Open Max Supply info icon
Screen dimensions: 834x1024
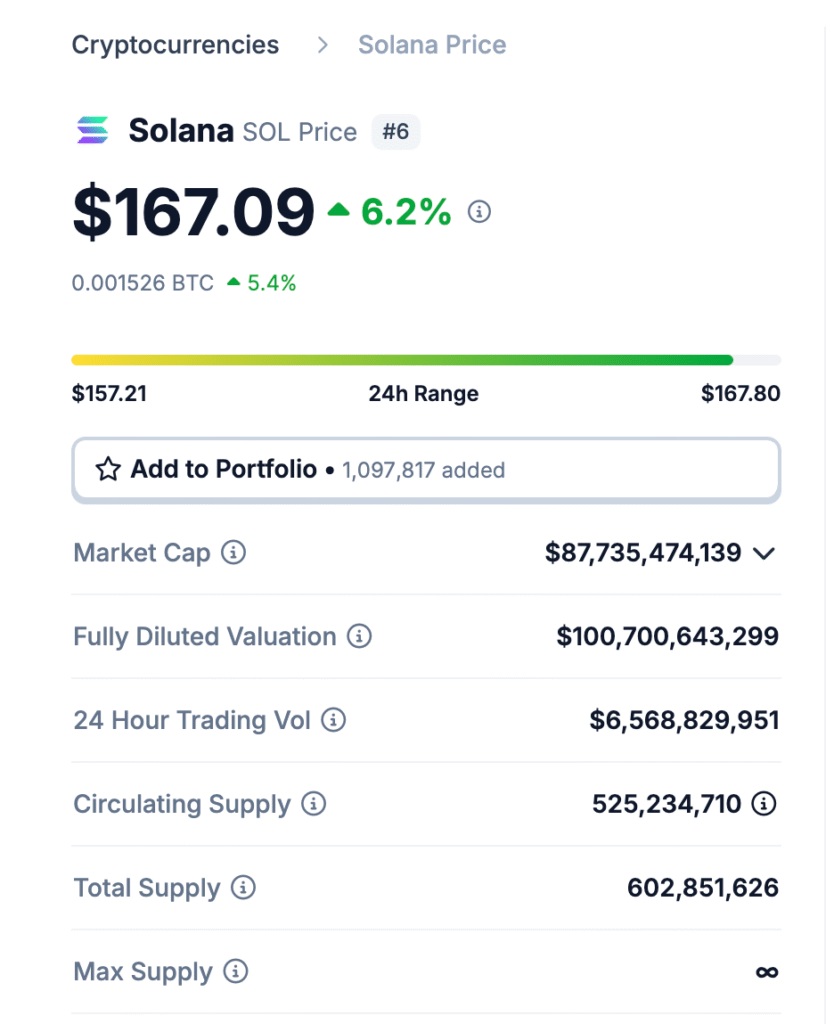coord(236,971)
